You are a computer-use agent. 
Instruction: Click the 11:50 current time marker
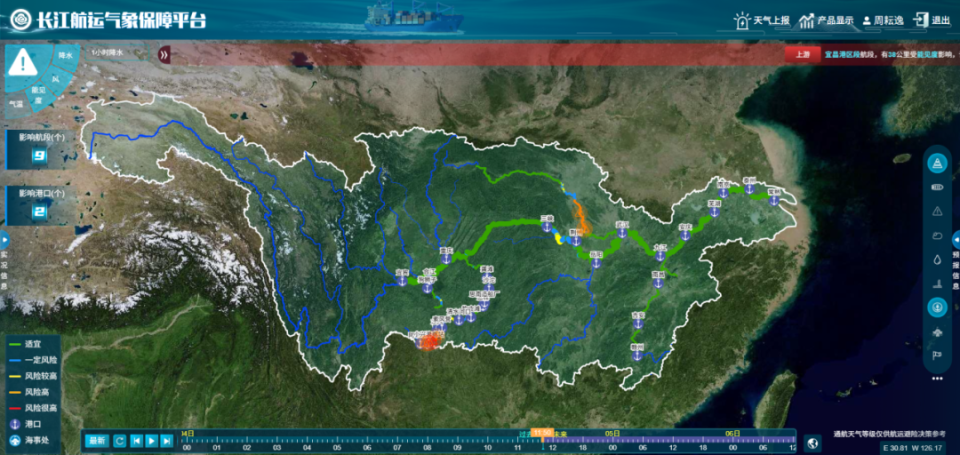(x=542, y=433)
